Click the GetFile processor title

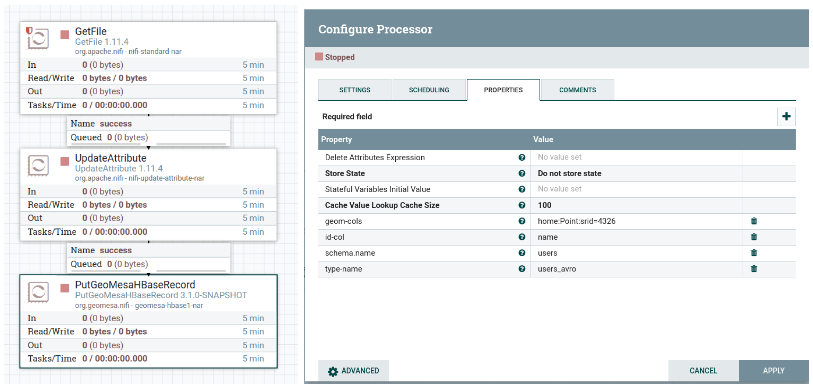coord(91,32)
